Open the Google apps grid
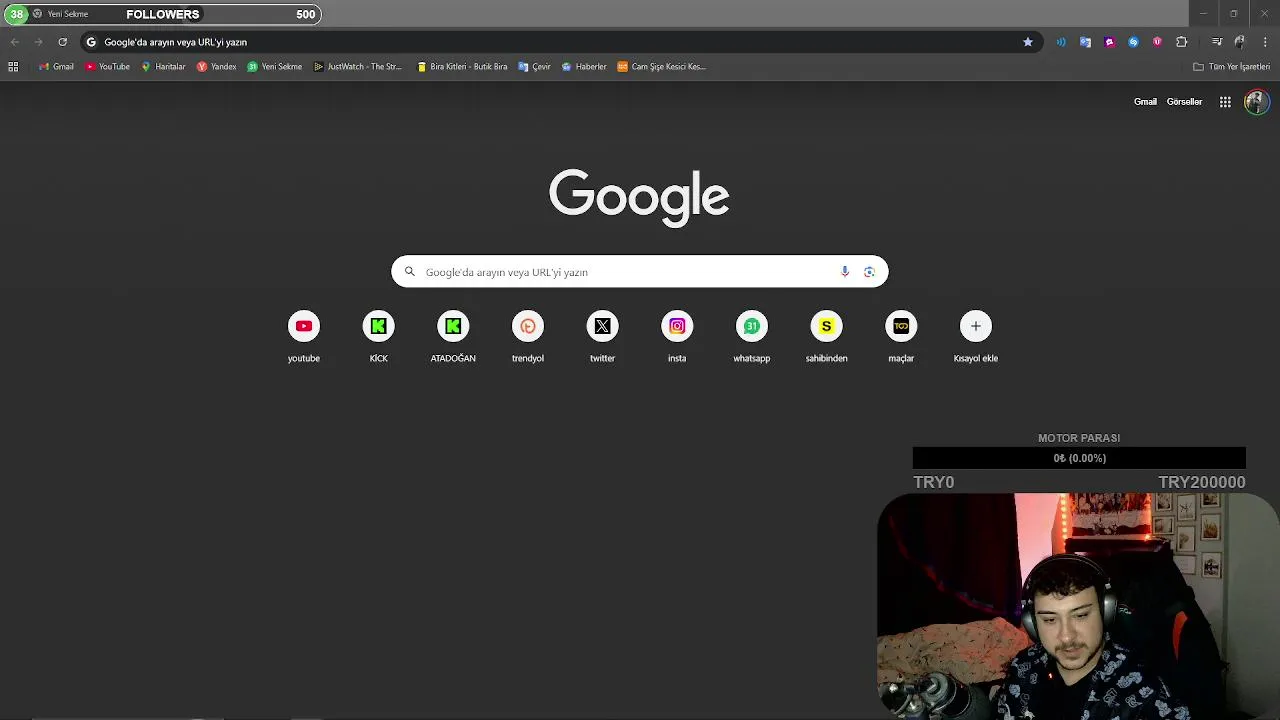 pos(1225,102)
